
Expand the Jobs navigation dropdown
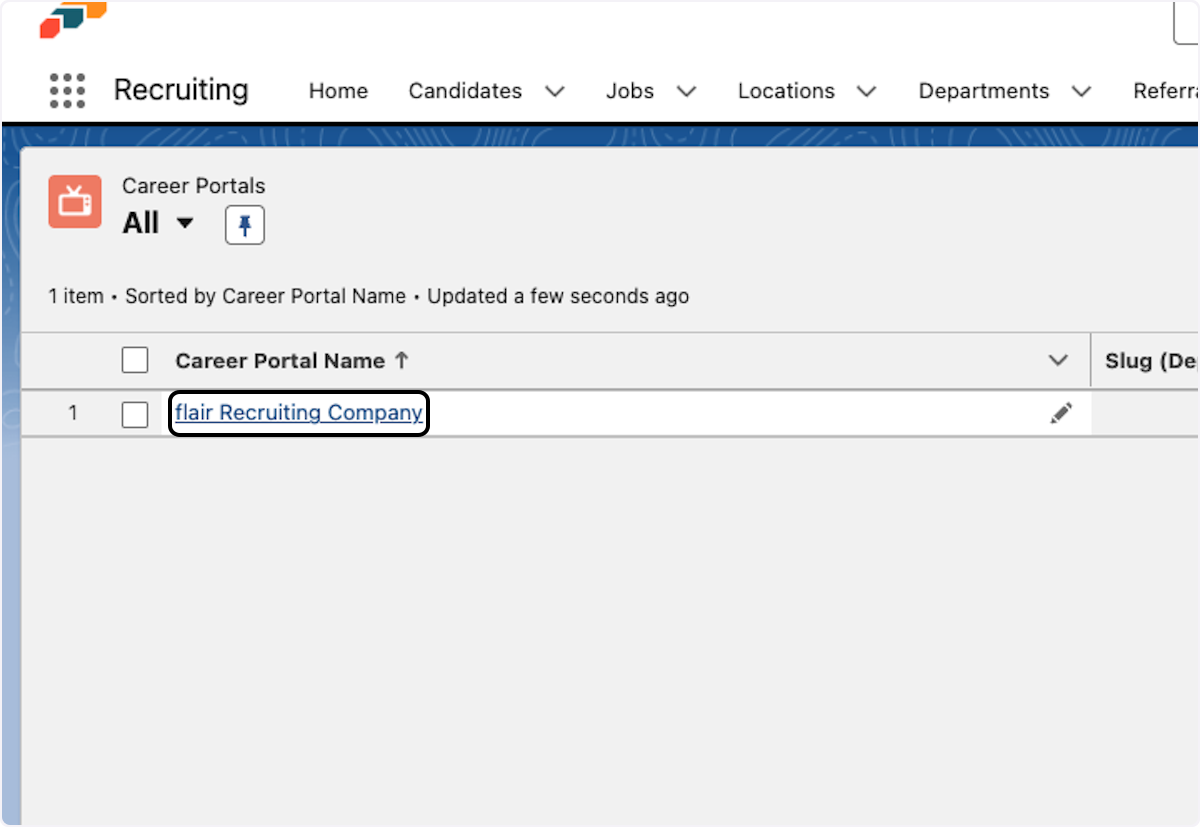pos(687,91)
